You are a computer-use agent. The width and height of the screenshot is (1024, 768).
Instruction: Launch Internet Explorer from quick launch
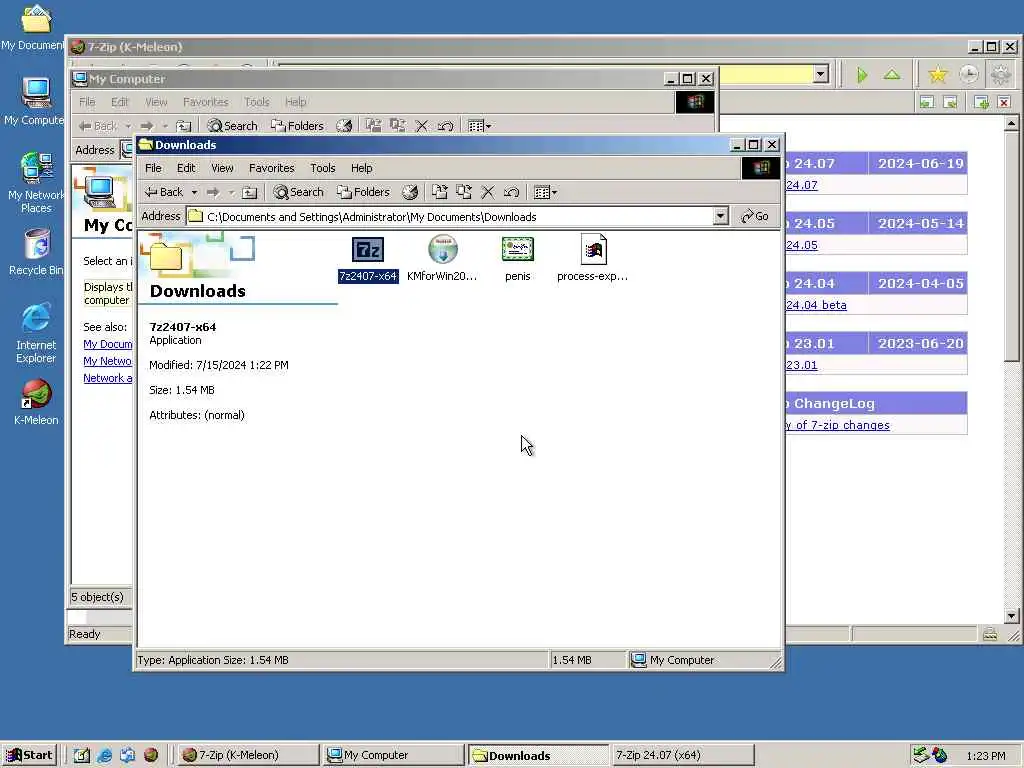coord(104,756)
